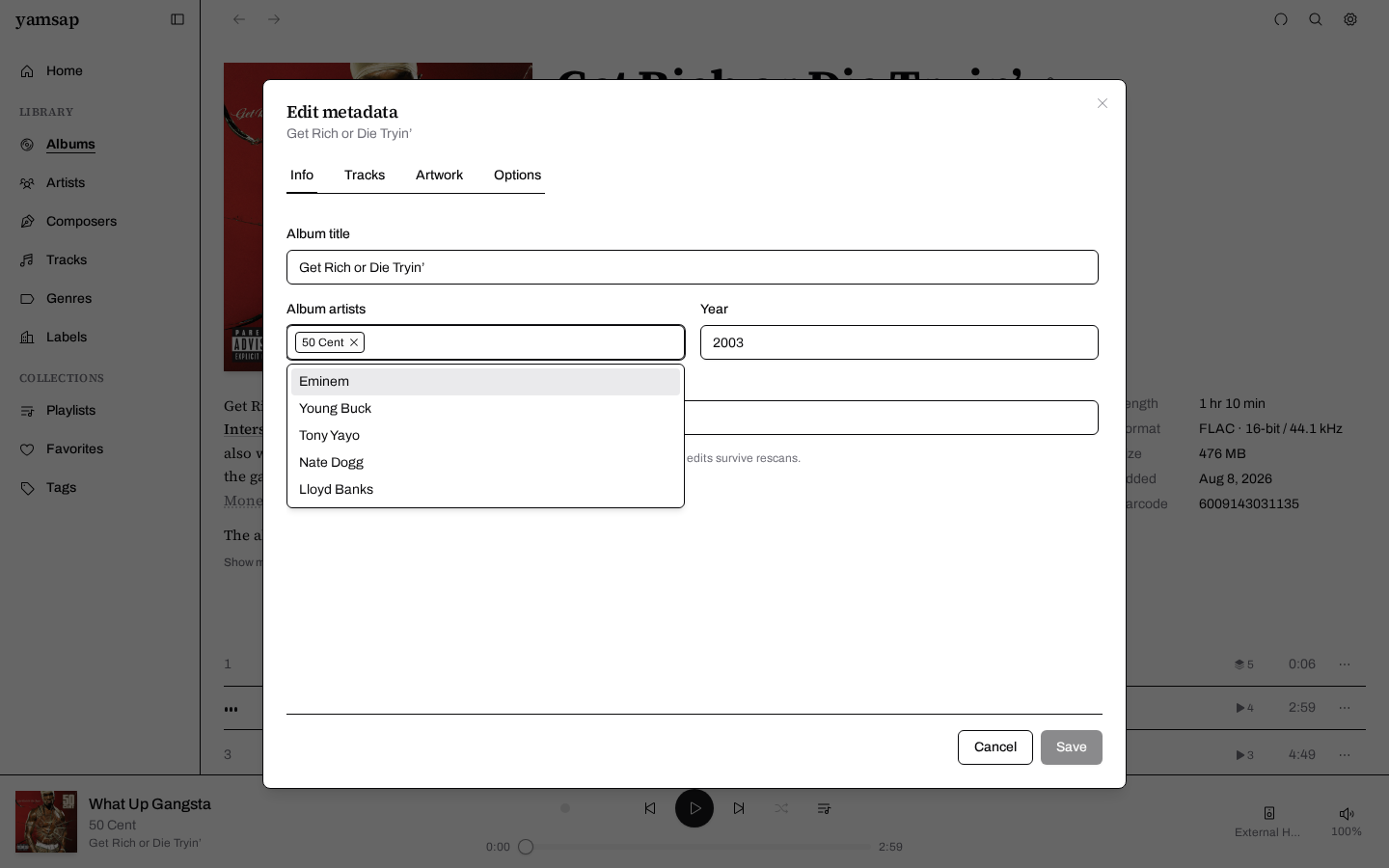Open the play queue
This screenshot has width=1389, height=868.
(x=824, y=808)
